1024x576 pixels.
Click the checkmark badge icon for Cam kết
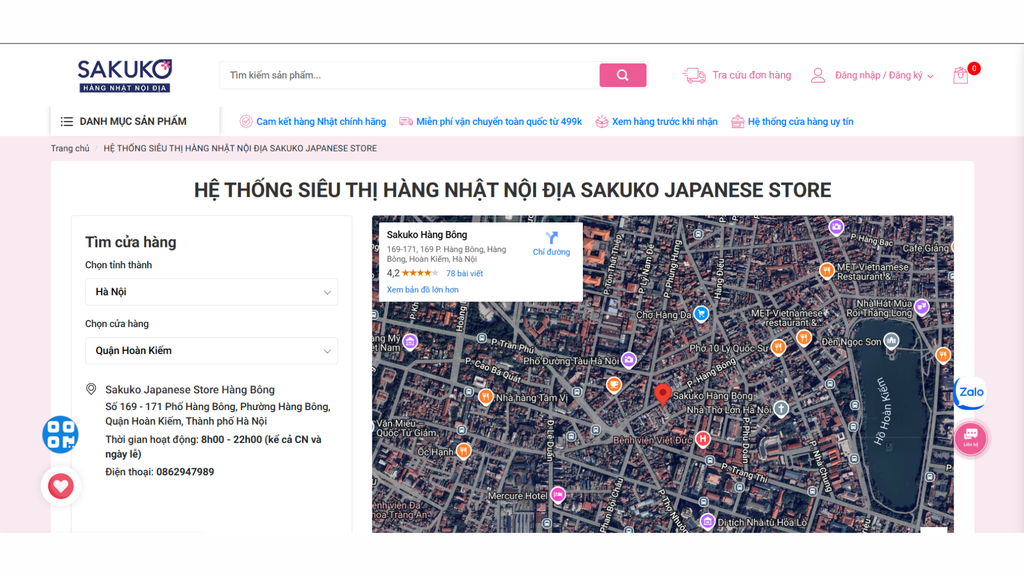tap(246, 121)
